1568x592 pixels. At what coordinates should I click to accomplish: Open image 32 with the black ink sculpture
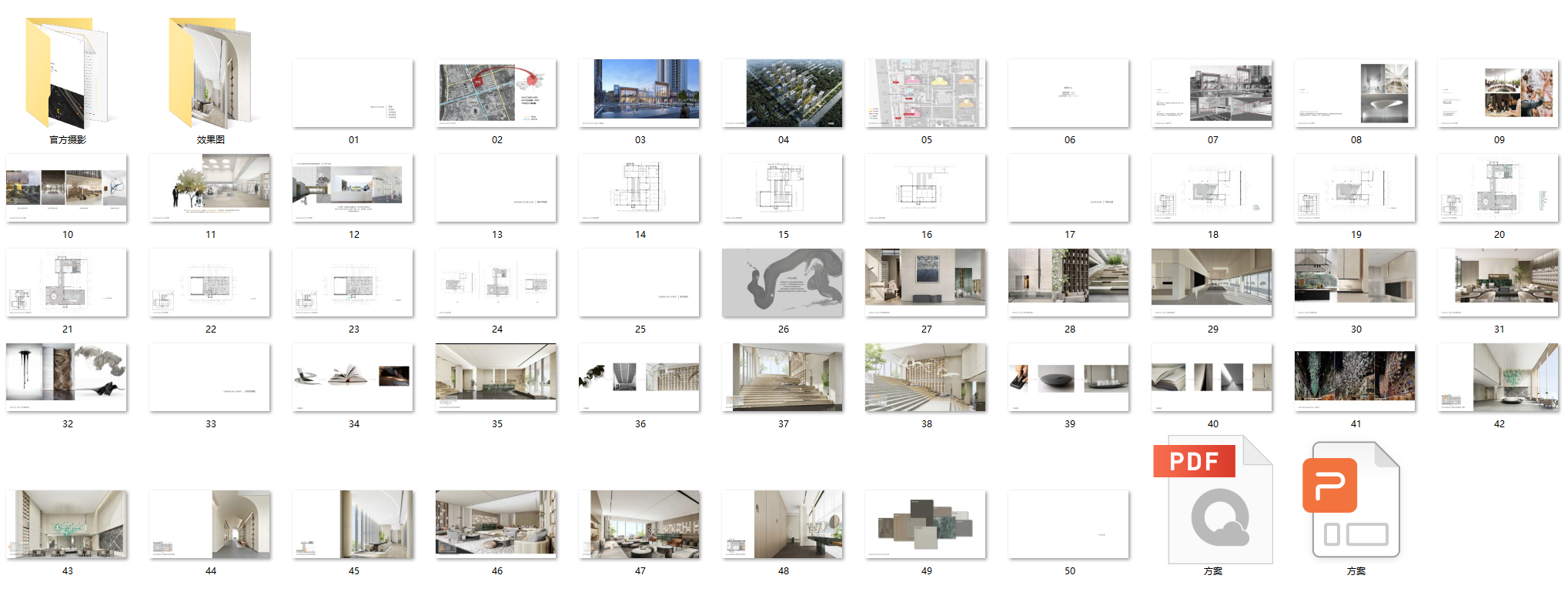pos(67,377)
